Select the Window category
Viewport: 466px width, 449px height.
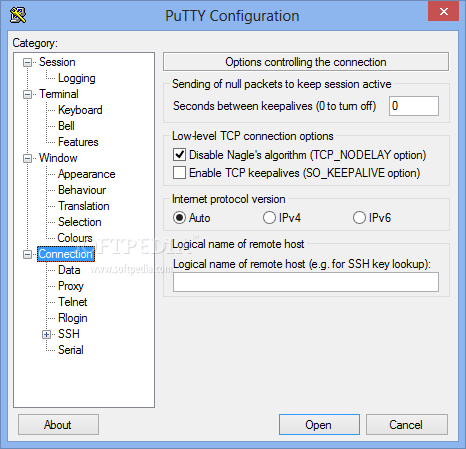(58, 158)
